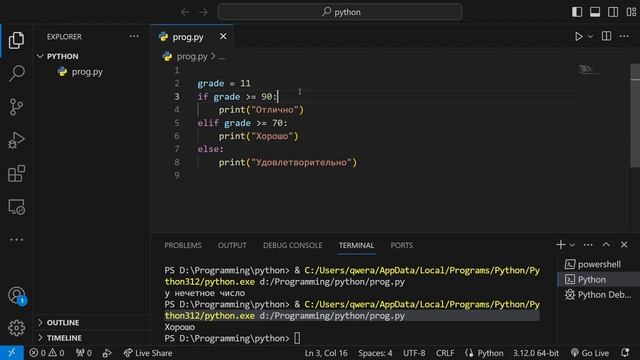Click the forwarded ports indicator in status bar
Screen dimensions: 640x360
click(84, 353)
